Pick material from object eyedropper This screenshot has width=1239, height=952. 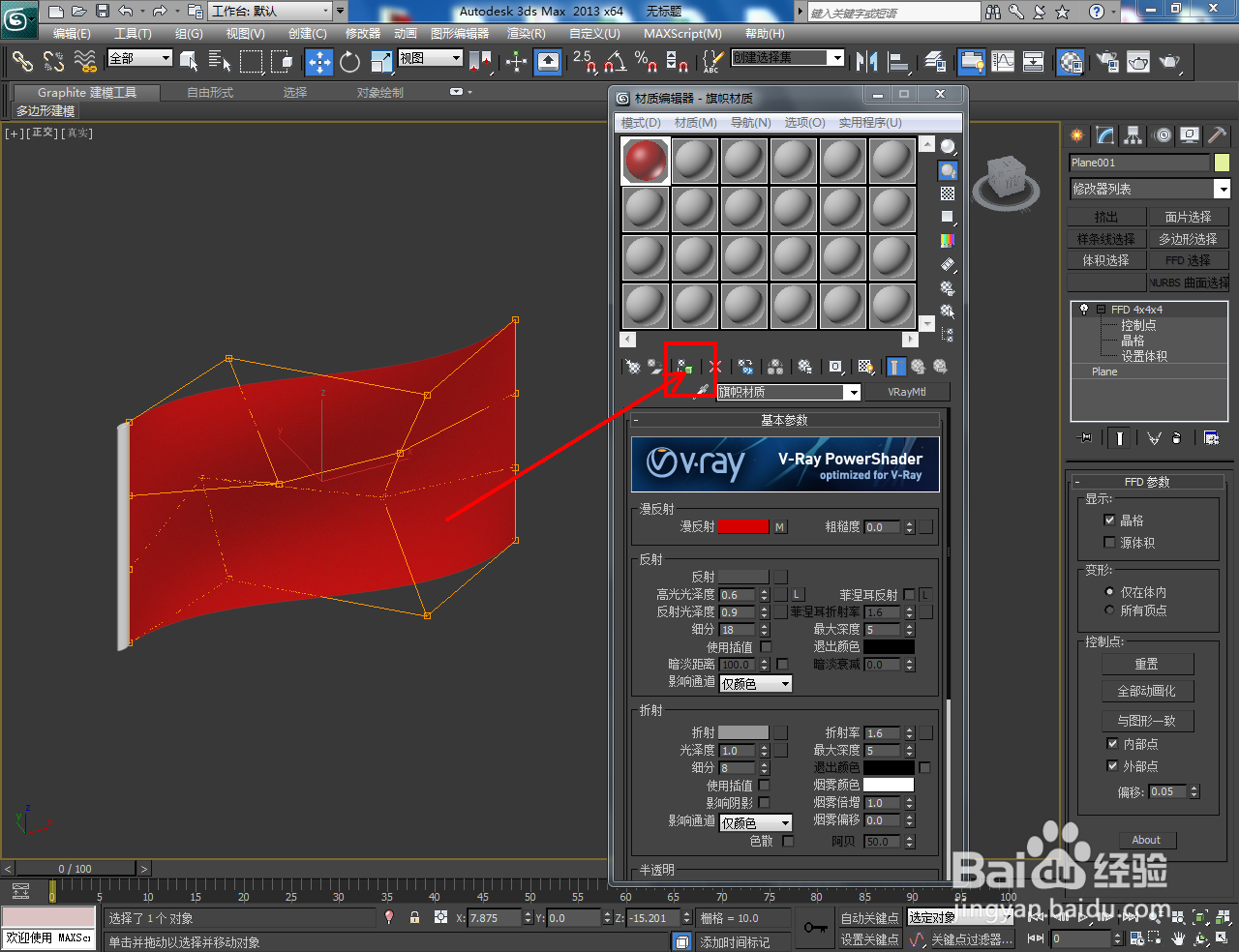coord(703,391)
